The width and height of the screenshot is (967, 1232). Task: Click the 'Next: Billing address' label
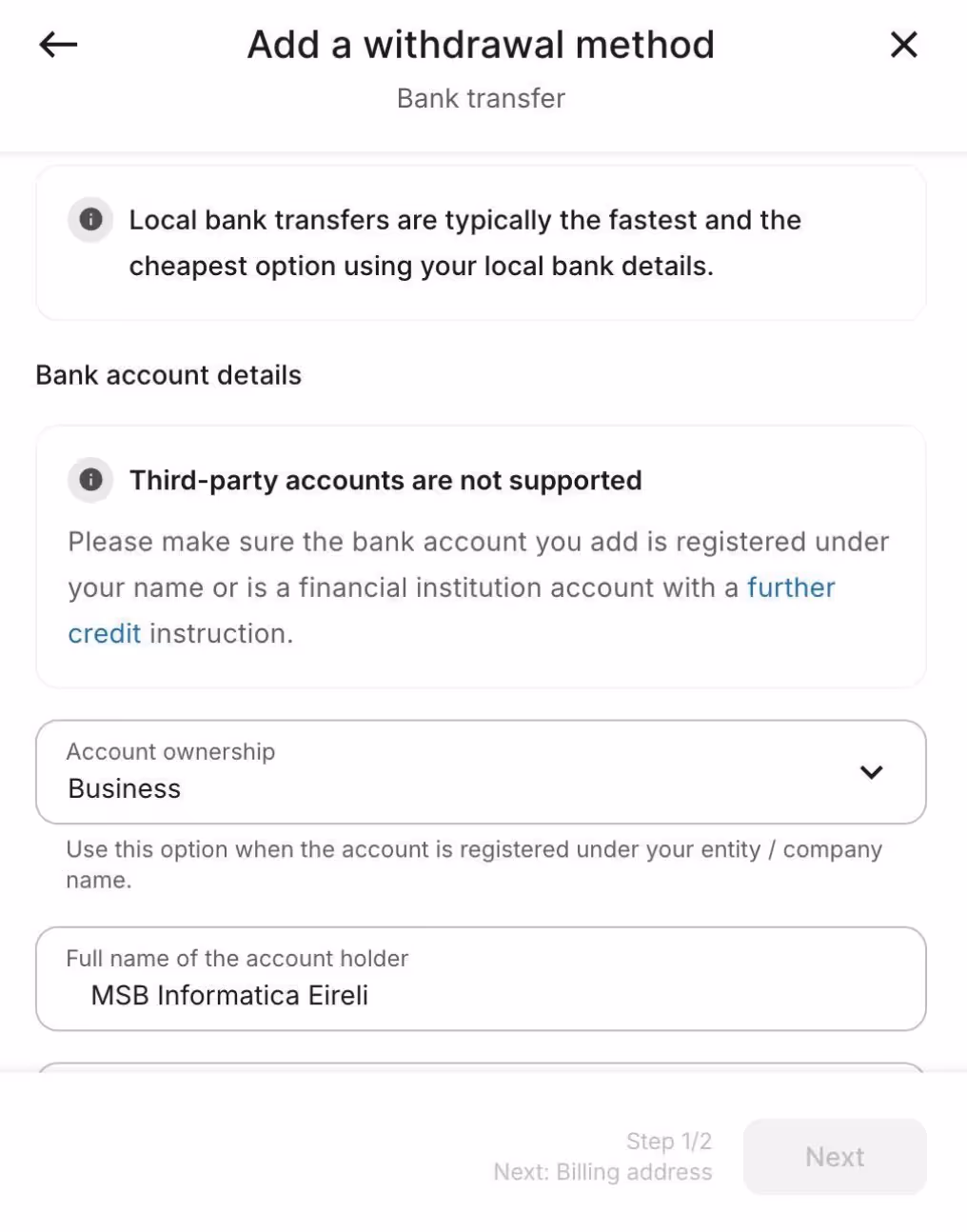coord(602,1172)
